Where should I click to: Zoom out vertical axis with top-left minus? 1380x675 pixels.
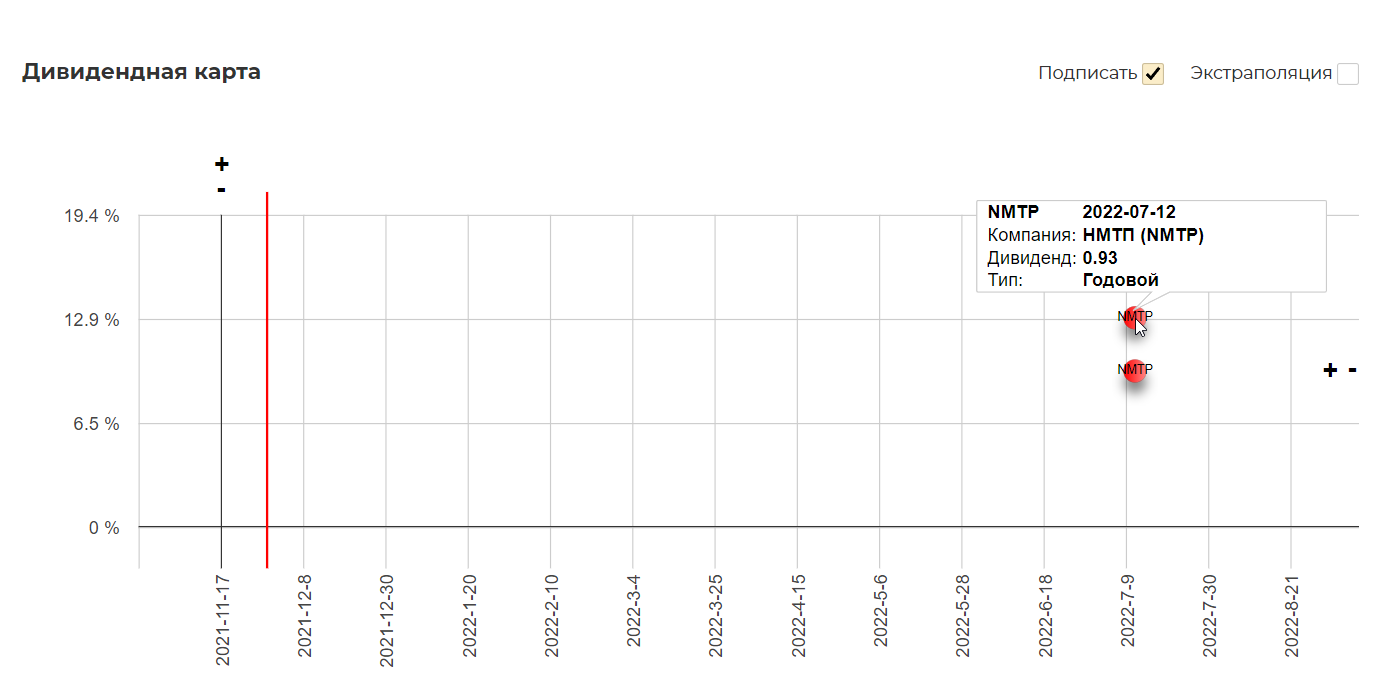pyautogui.click(x=221, y=189)
